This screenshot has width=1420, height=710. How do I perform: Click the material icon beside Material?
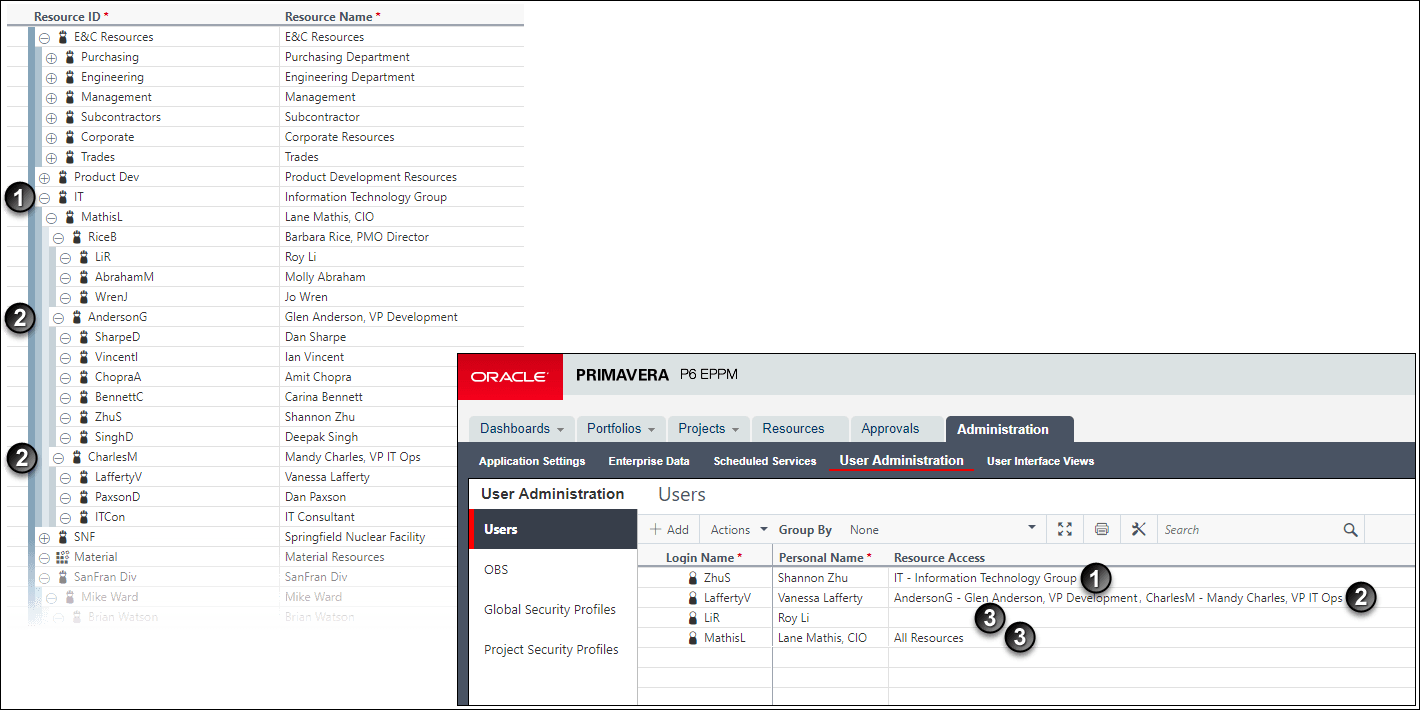63,557
